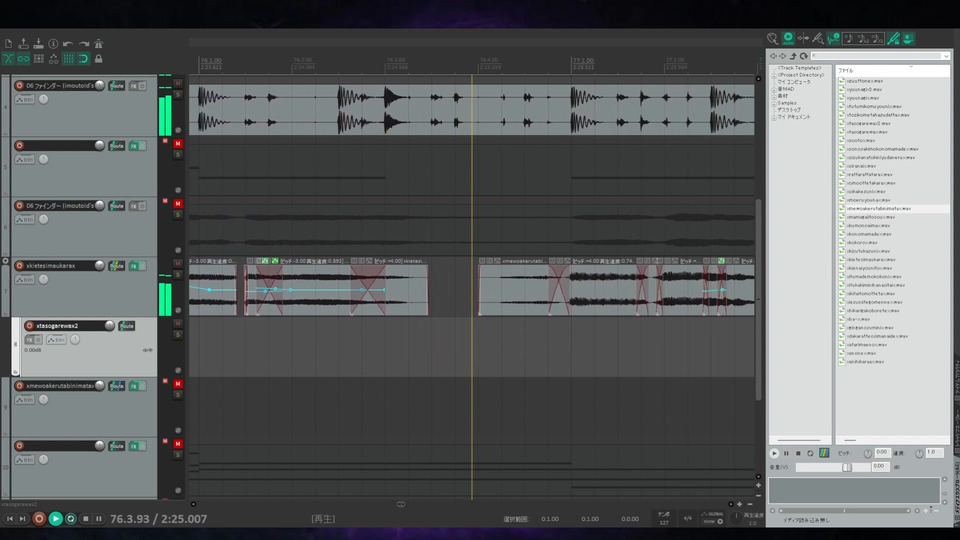Arm record on xkietesimaukarax track

click(x=19, y=266)
